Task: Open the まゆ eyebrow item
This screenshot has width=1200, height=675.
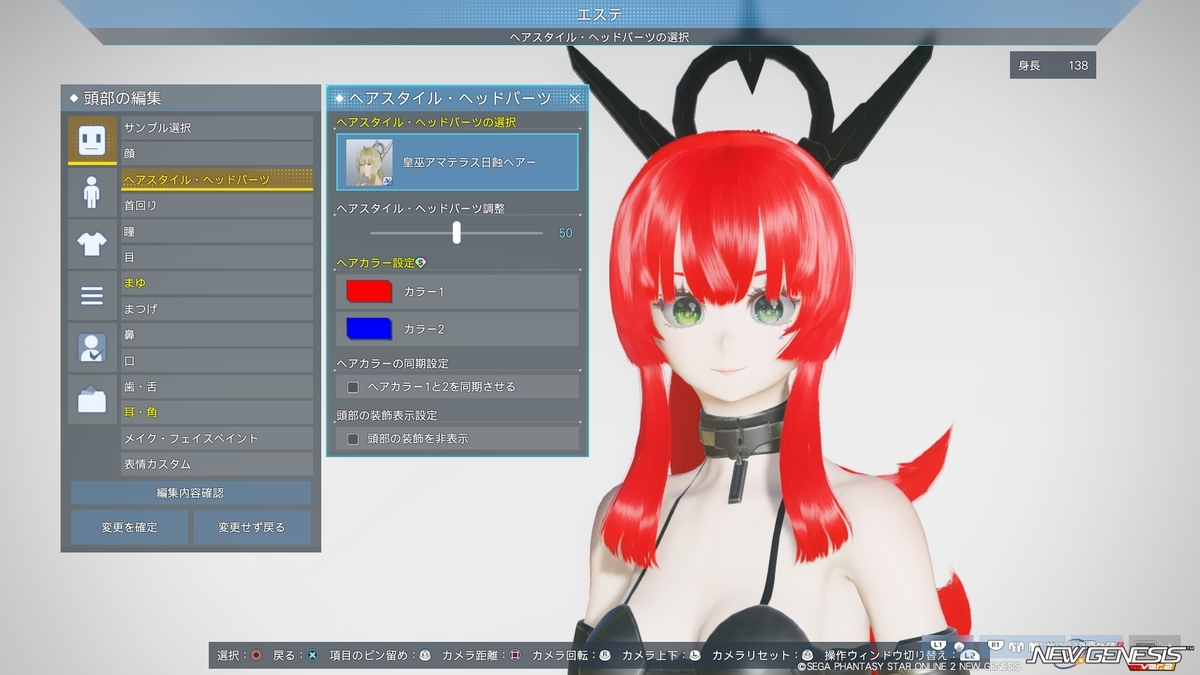Action: tap(217, 283)
